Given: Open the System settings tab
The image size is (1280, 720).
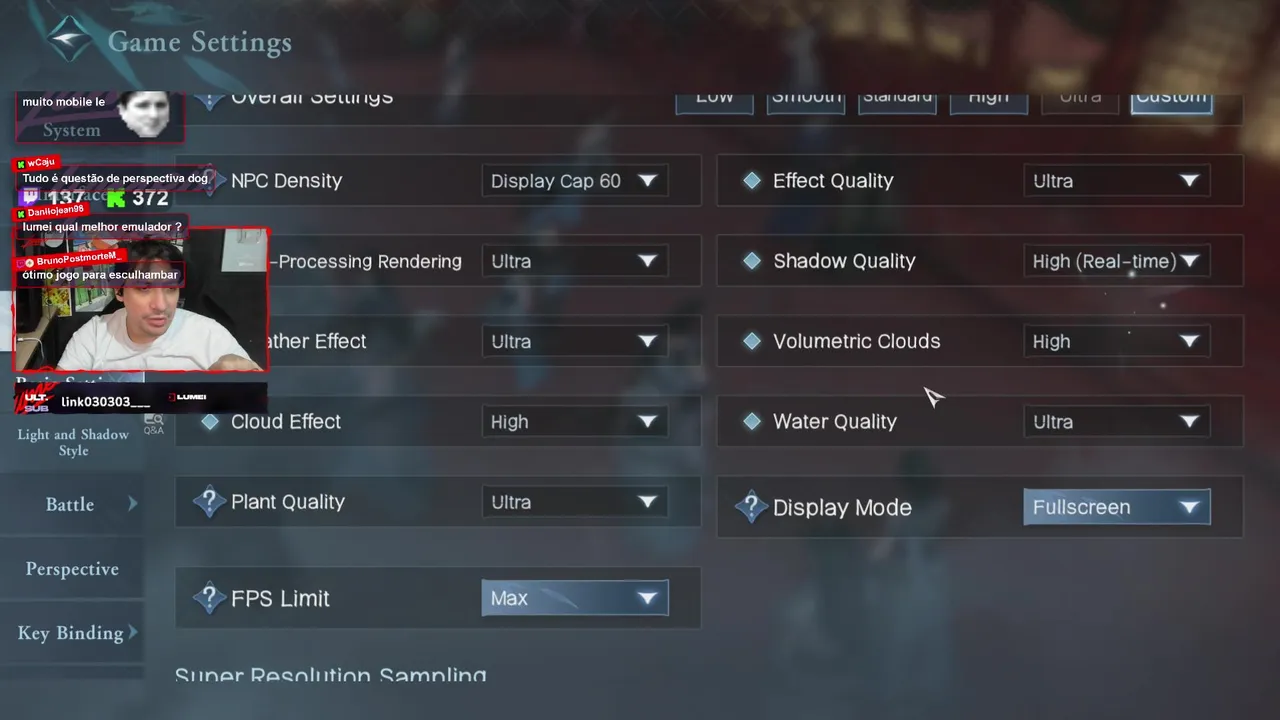Looking at the screenshot, I should (x=71, y=130).
